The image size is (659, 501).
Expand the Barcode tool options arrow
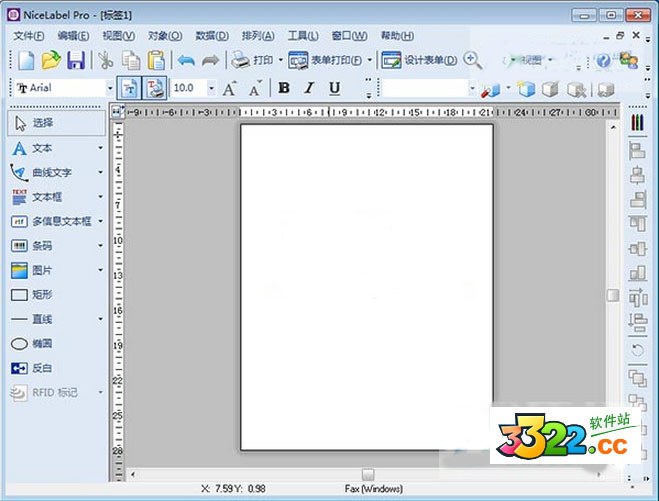(x=100, y=246)
